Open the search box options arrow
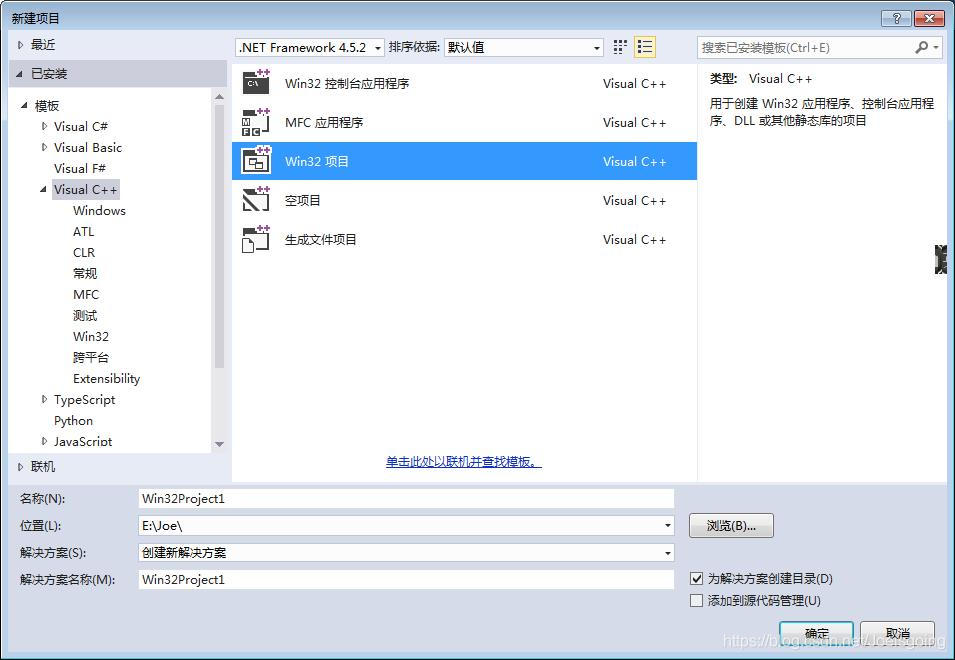Screen dimensions: 955x660 tap(936, 47)
